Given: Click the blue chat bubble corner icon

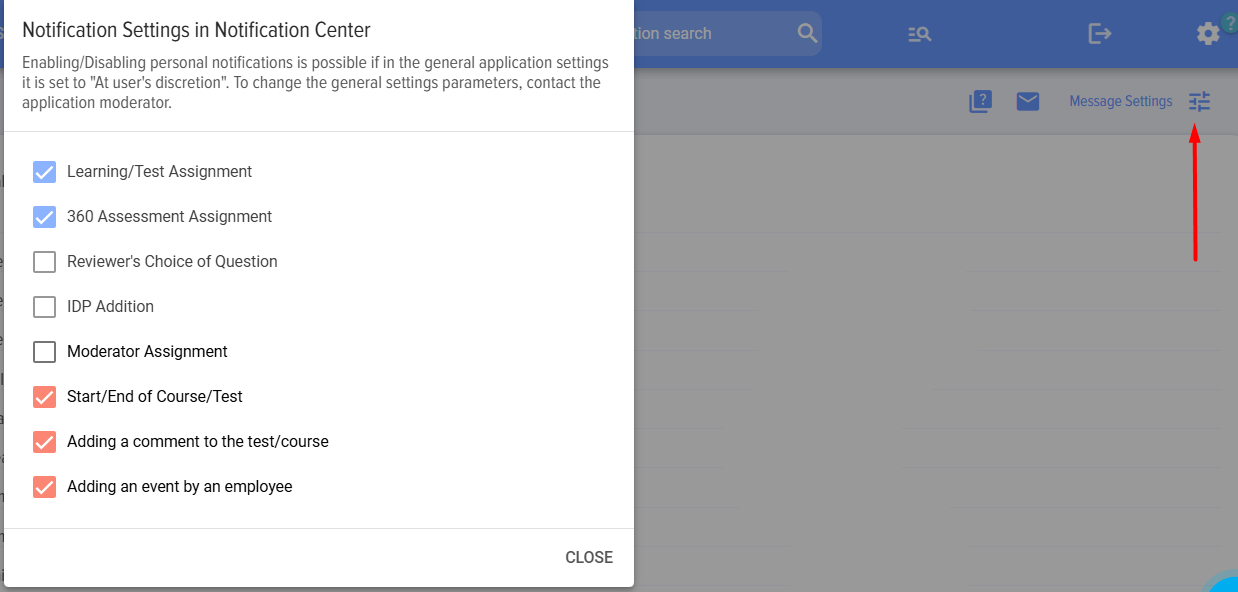Looking at the screenshot, I should (x=1226, y=584).
